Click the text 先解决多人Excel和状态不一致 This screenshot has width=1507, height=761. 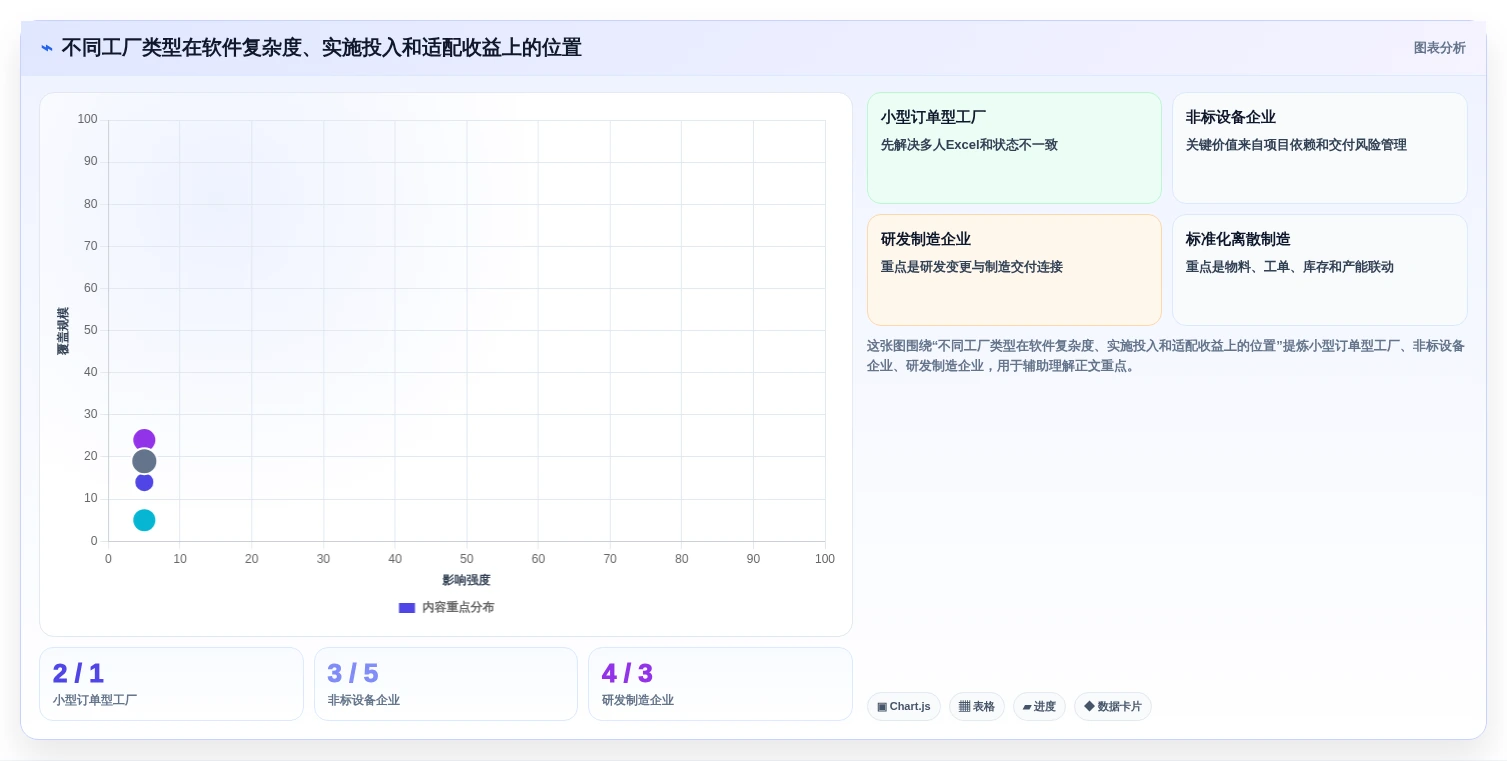click(969, 145)
